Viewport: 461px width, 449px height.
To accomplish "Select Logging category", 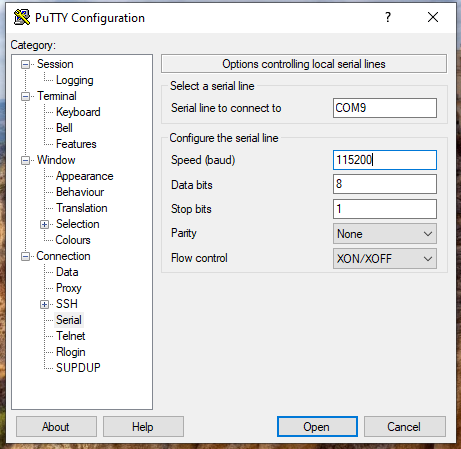I will click(75, 80).
